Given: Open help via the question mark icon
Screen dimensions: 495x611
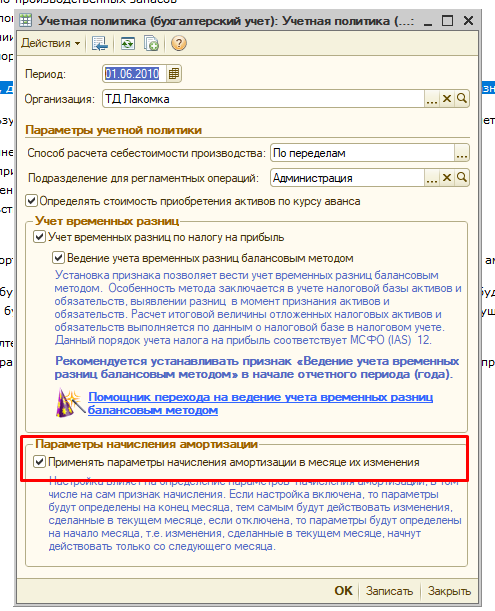Looking at the screenshot, I should pyautogui.click(x=179, y=43).
